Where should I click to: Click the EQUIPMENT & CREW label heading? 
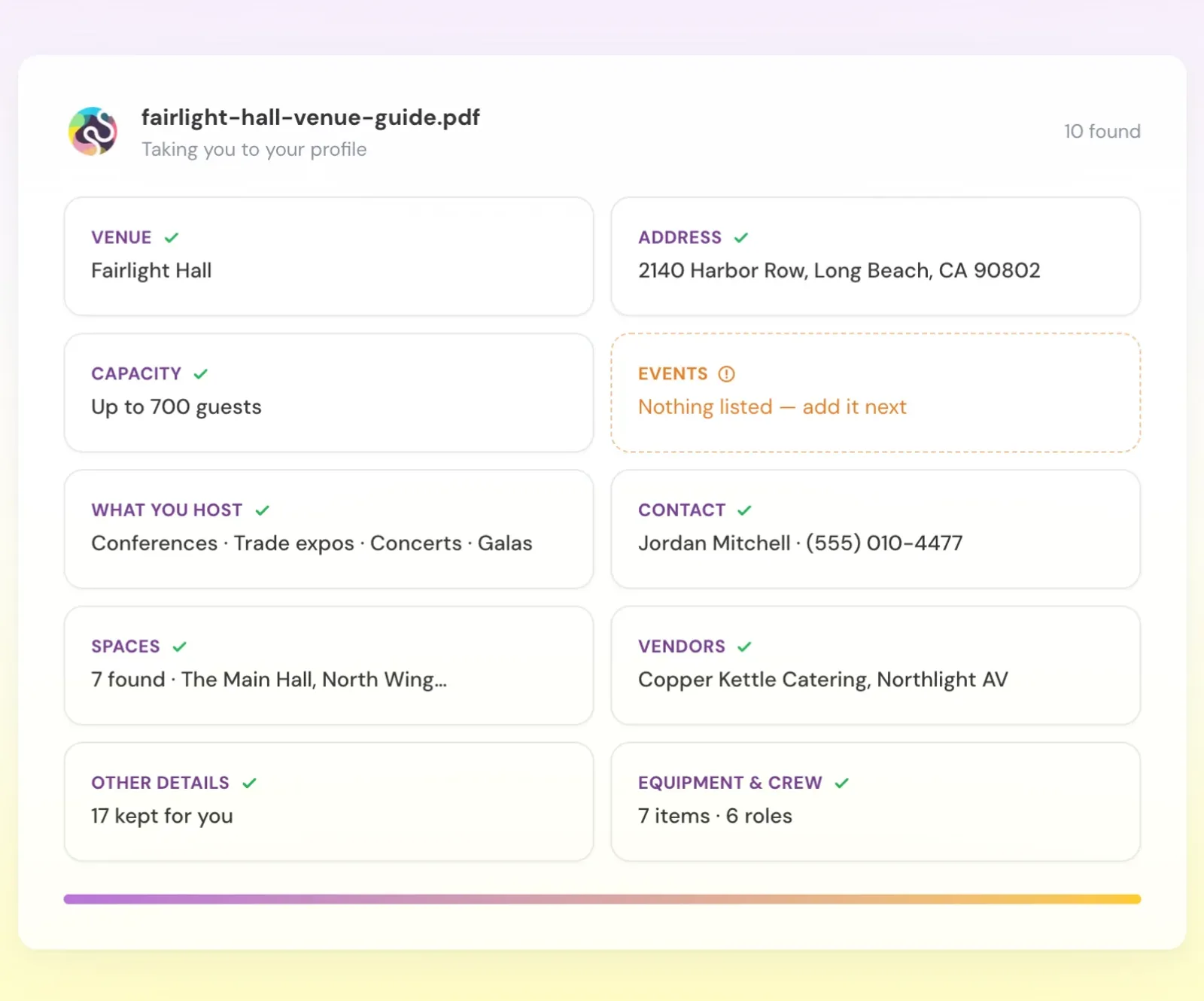tap(730, 783)
